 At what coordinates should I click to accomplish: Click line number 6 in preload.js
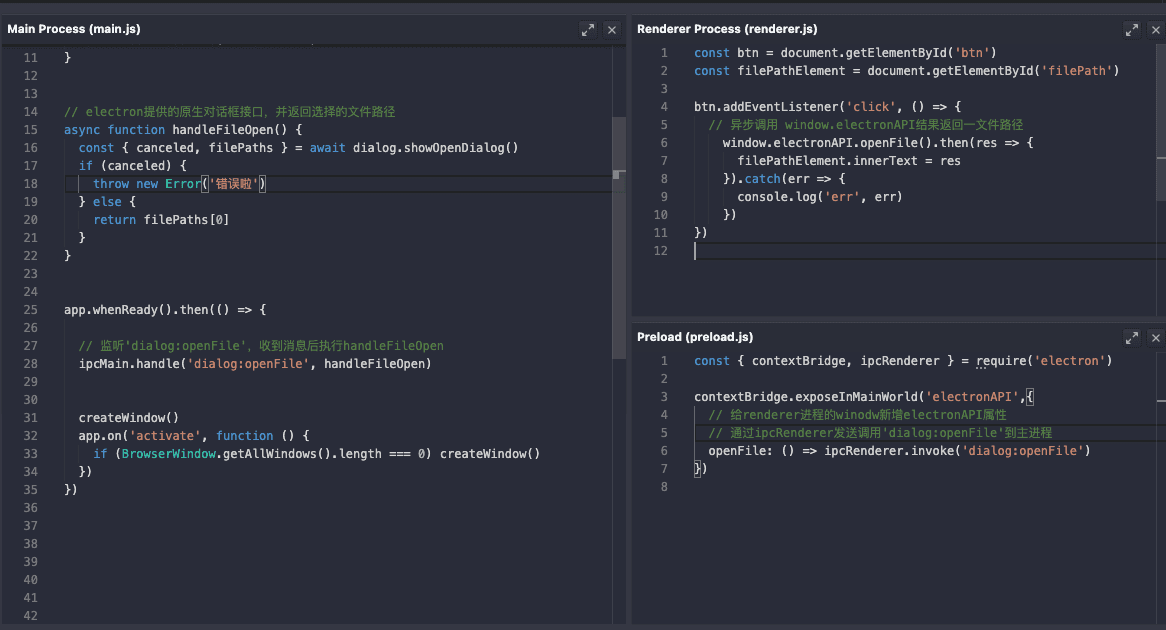point(663,451)
